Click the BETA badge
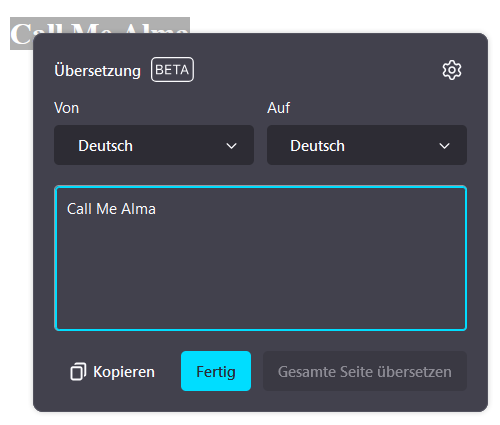500x425 pixels. click(x=172, y=70)
